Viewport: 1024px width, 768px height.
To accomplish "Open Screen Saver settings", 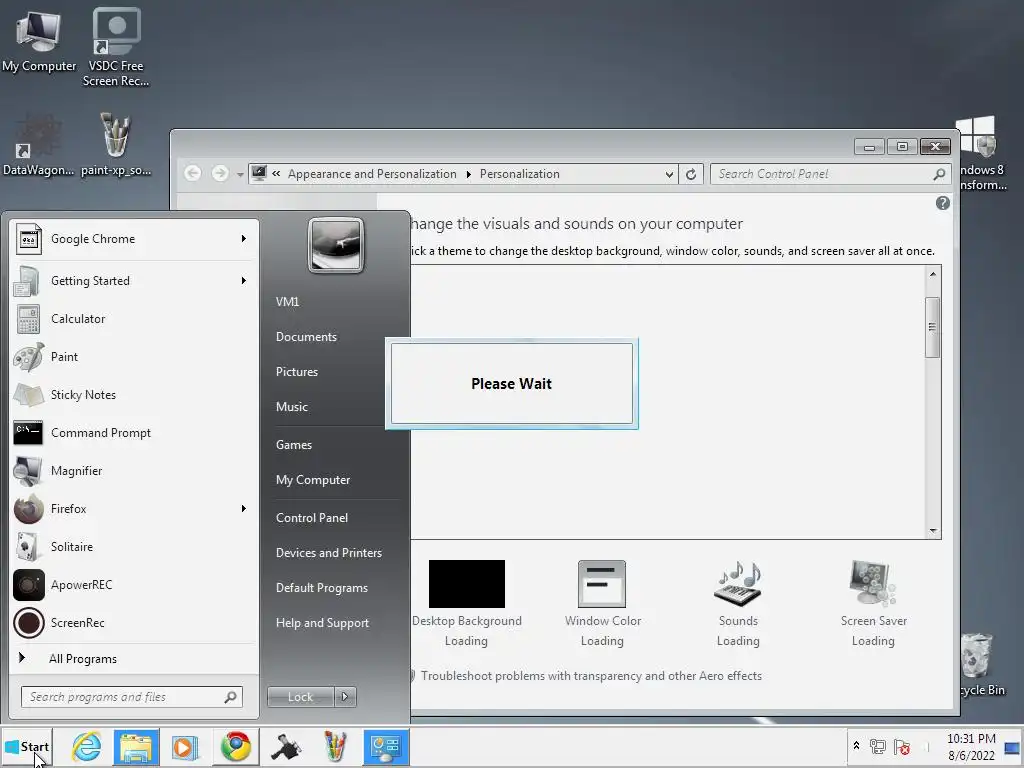I will (x=873, y=603).
